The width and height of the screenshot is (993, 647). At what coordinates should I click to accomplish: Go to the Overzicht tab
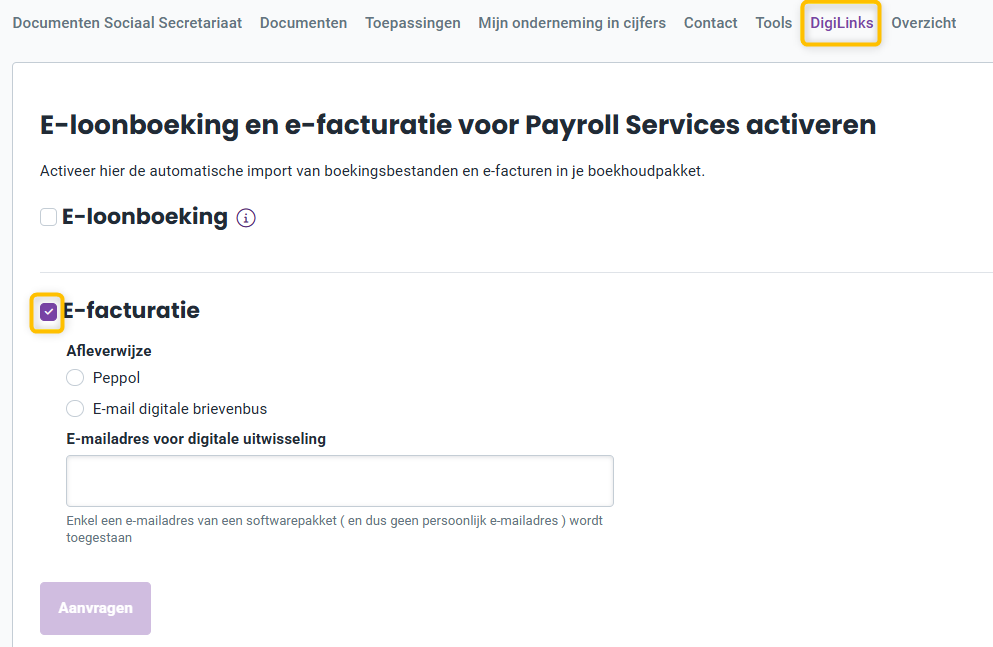coord(923,22)
